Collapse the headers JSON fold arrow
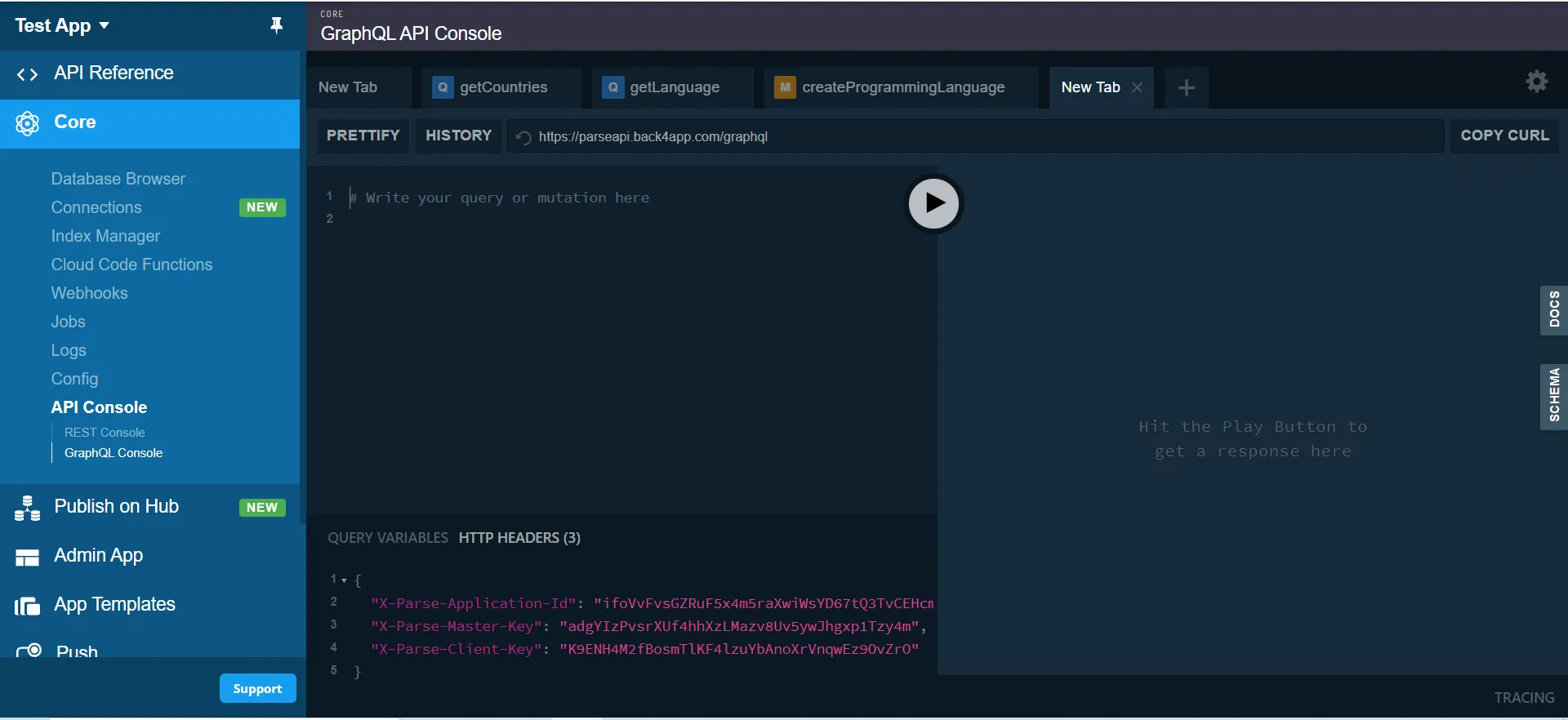Screen dimensions: 1568x720 [344, 580]
